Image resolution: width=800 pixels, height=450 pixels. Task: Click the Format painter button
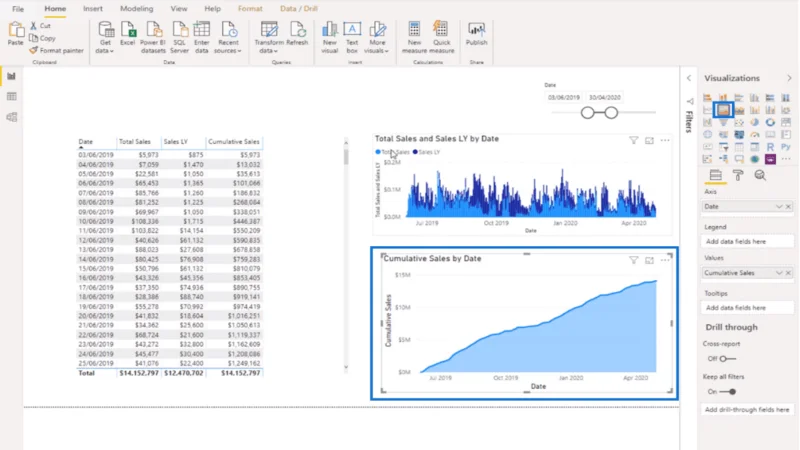point(56,51)
